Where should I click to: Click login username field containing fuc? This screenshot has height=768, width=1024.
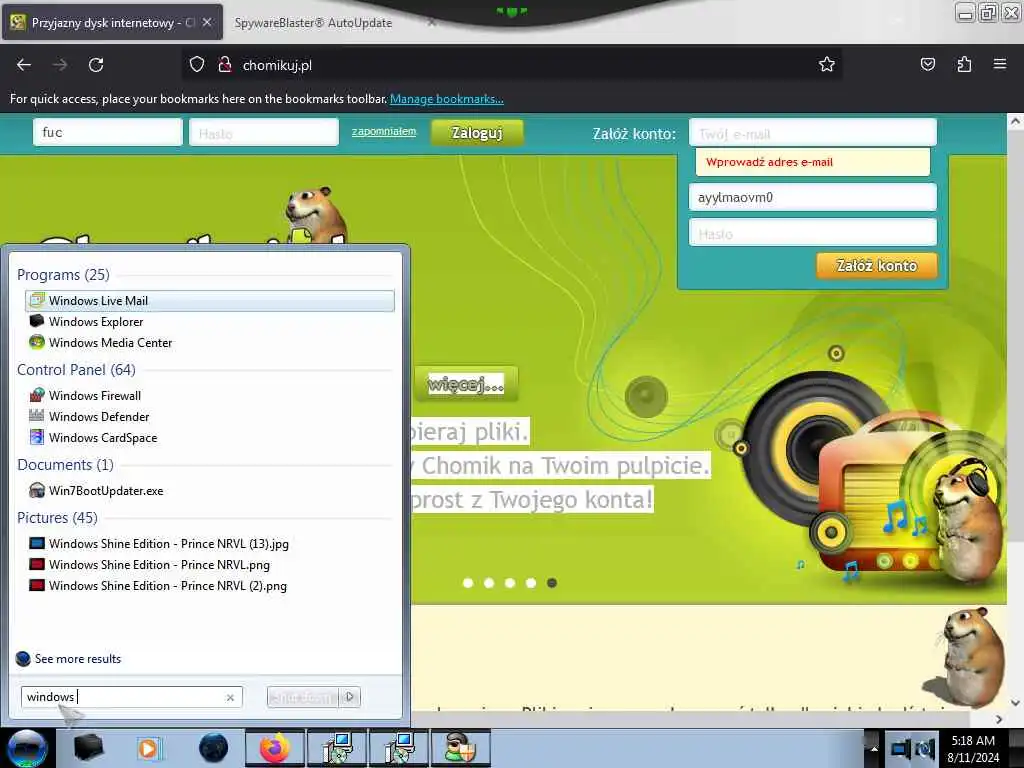pyautogui.click(x=107, y=132)
